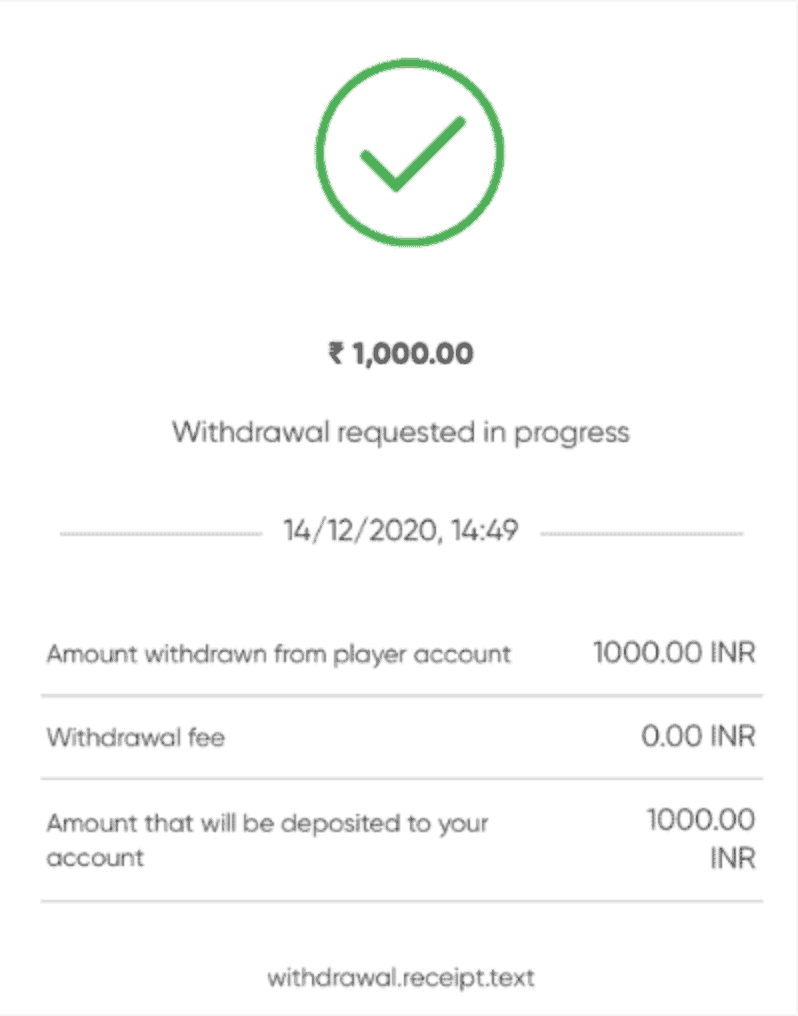Click the INR currency under deposited amount
Image resolution: width=798 pixels, height=1016 pixels.
733,859
